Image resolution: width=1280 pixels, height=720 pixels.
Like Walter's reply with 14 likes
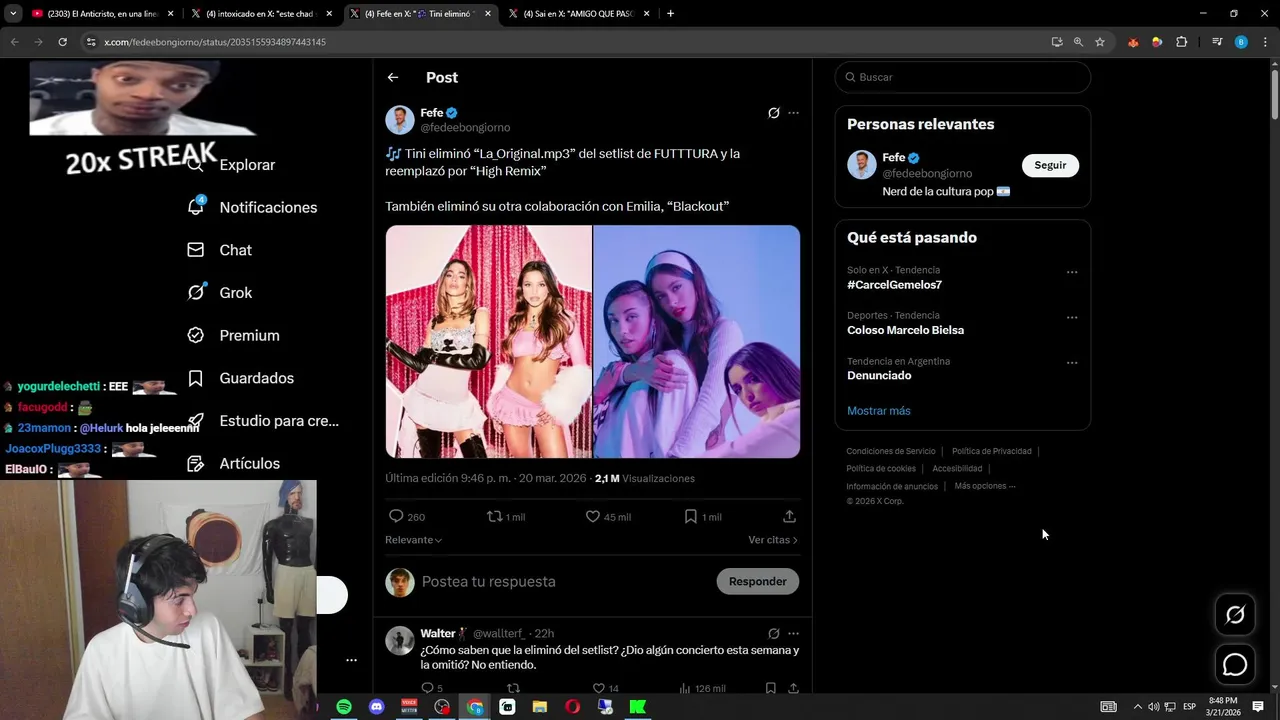[605, 688]
